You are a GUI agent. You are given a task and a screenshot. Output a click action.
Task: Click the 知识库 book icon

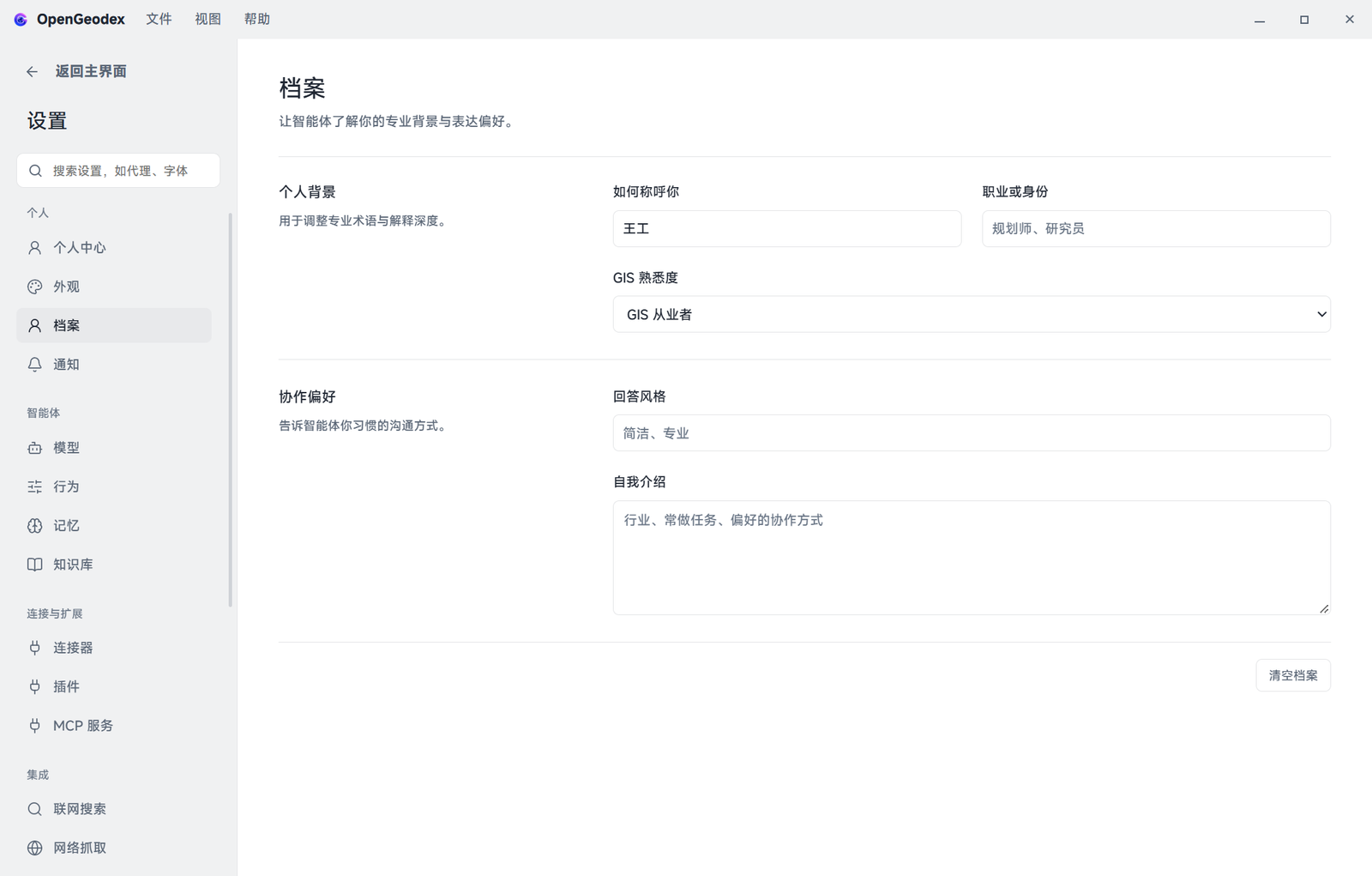34,565
